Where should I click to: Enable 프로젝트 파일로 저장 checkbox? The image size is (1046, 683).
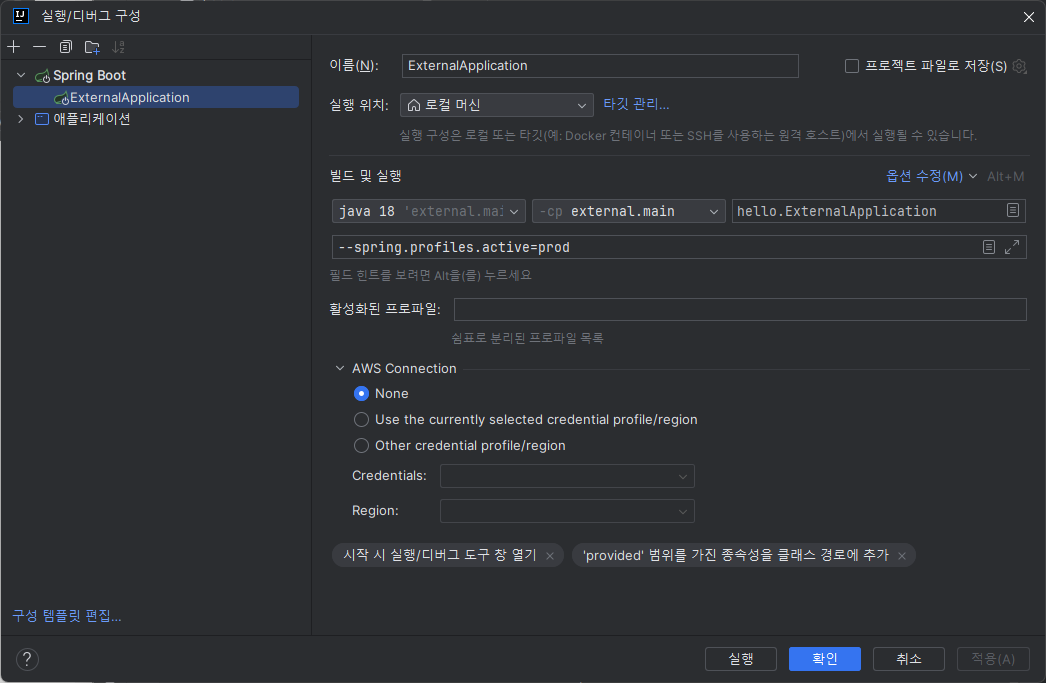[x=852, y=66]
